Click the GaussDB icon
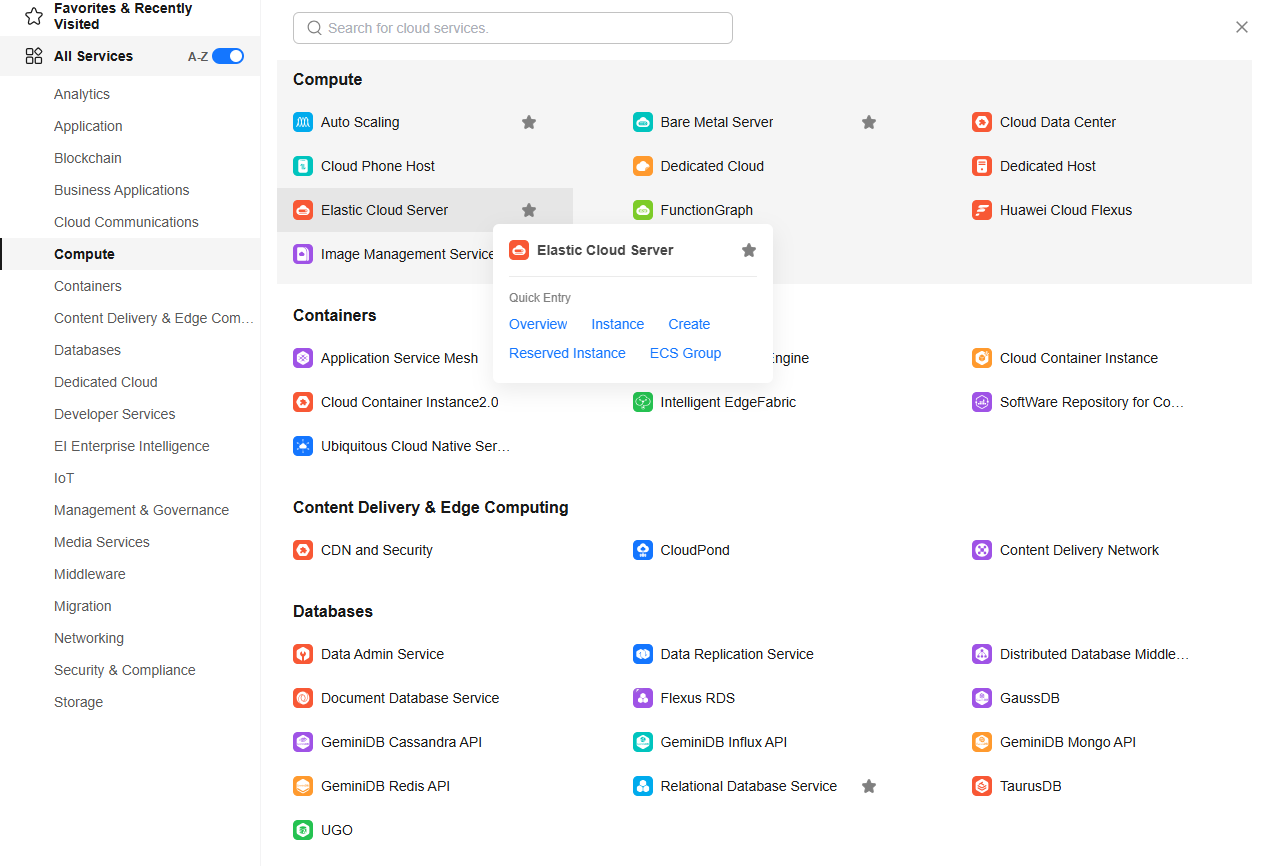 tap(982, 698)
